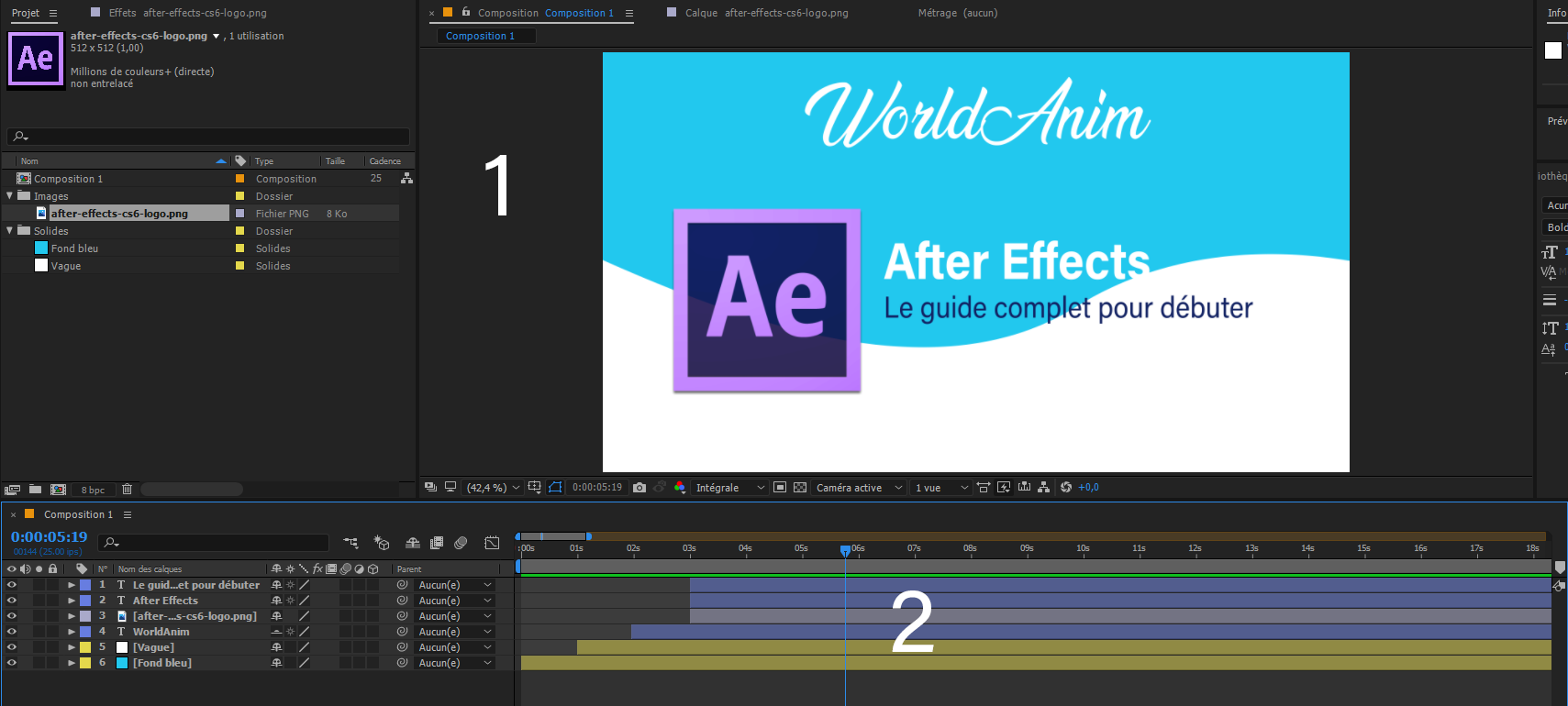The width and height of the screenshot is (1568, 706).
Task: Hide the Vague layer eye toggle
Action: (12, 647)
